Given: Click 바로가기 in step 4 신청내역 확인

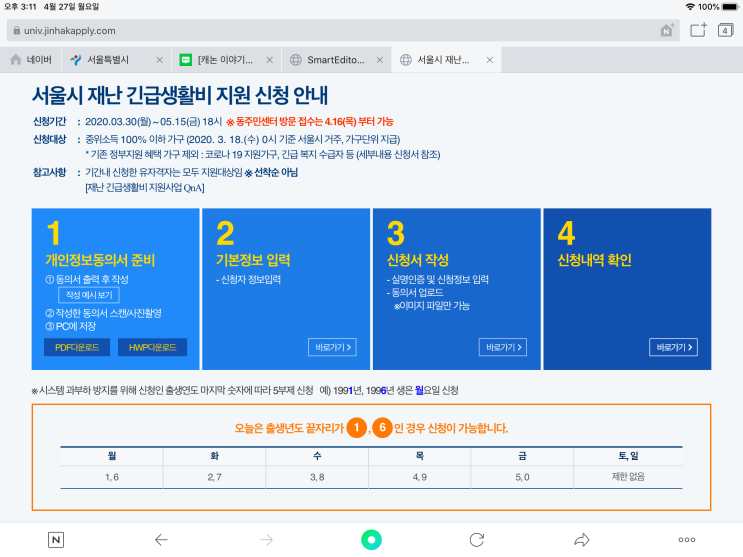Looking at the screenshot, I should 673,347.
